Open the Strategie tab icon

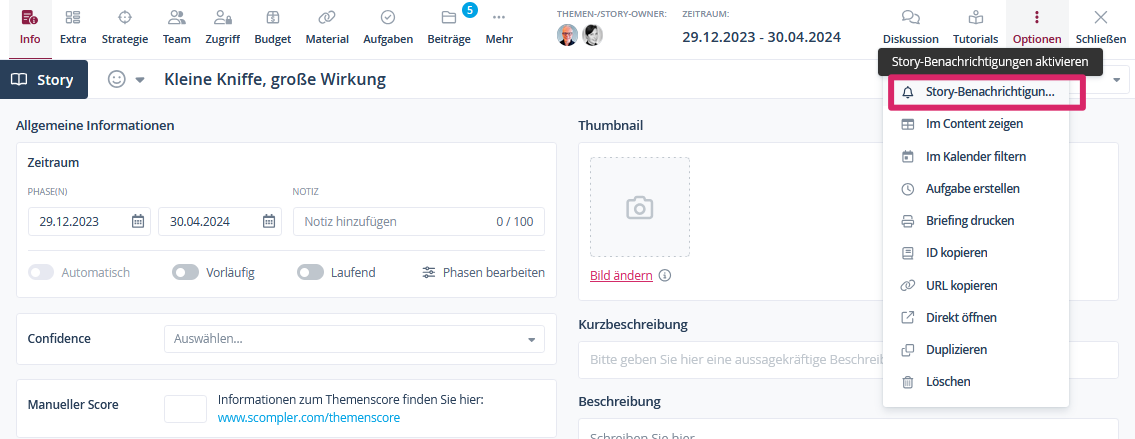point(124,18)
